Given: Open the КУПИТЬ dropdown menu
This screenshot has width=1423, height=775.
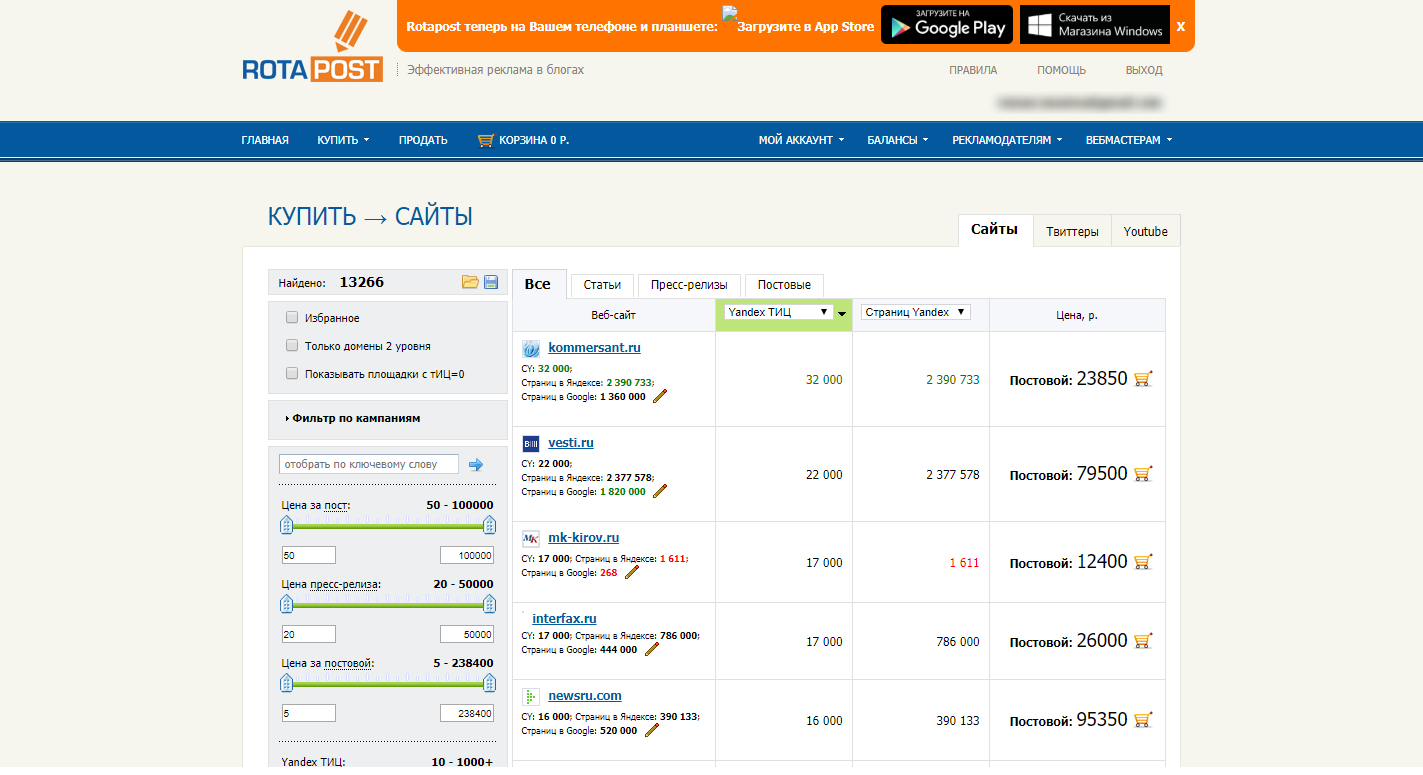Looking at the screenshot, I should point(343,140).
